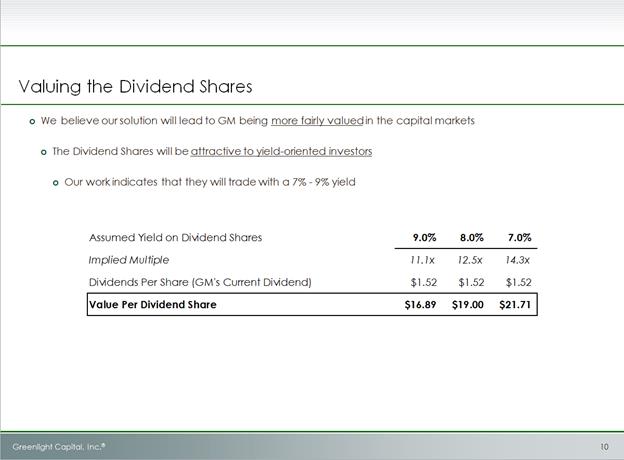The height and width of the screenshot is (460, 624).
Task: Click the slide title 'Valuing the Dividend Shares'
Action: (x=135, y=87)
